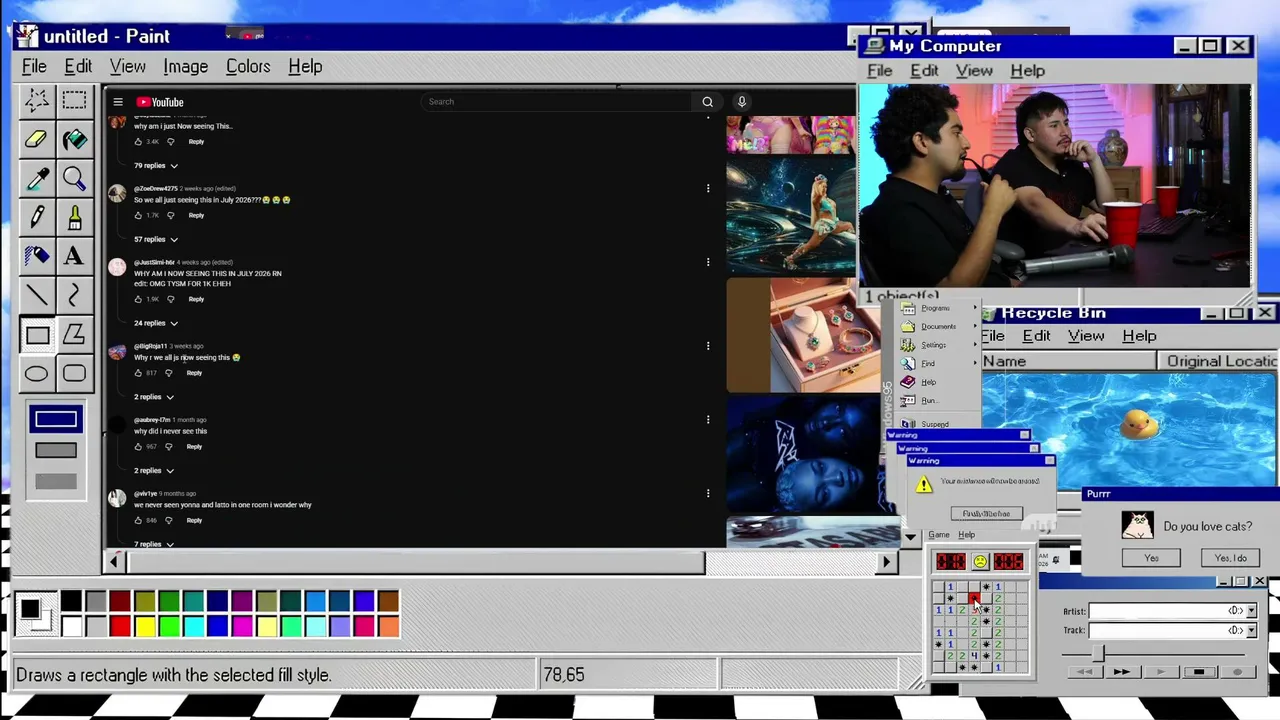
Task: Click the YouTube search magnifier button
Action: click(707, 102)
